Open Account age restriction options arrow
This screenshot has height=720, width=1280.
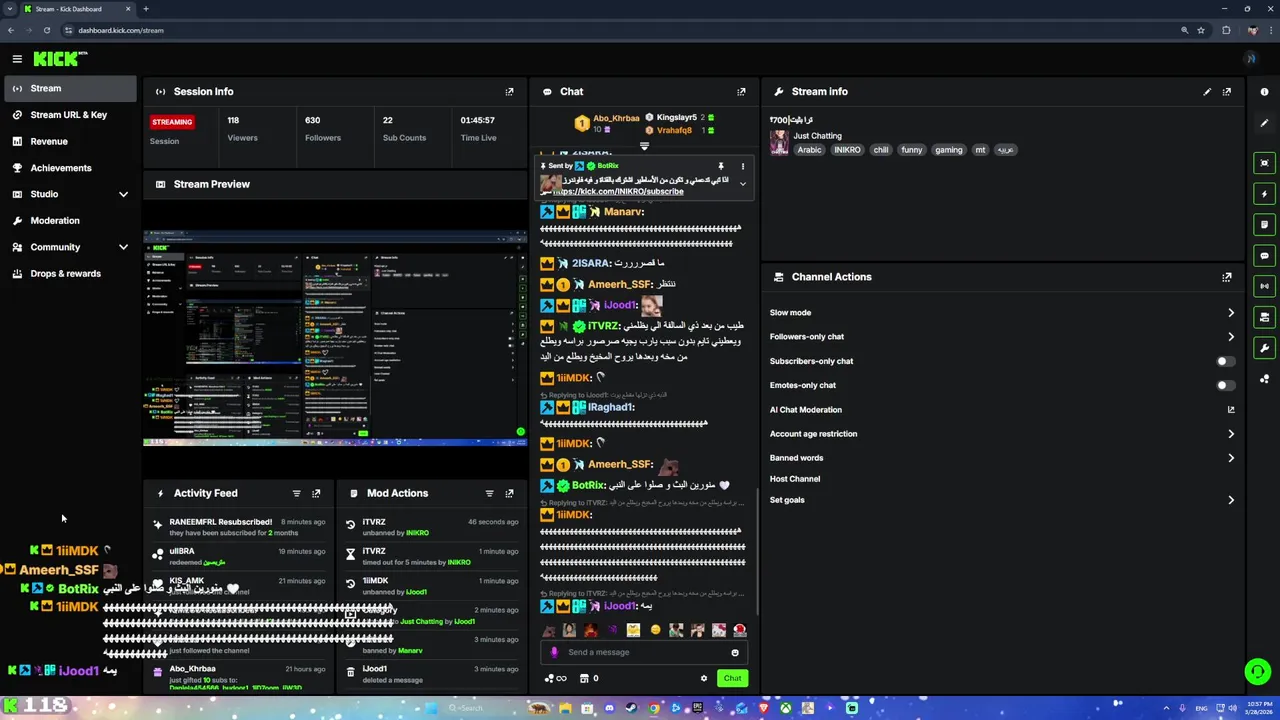(x=1230, y=434)
